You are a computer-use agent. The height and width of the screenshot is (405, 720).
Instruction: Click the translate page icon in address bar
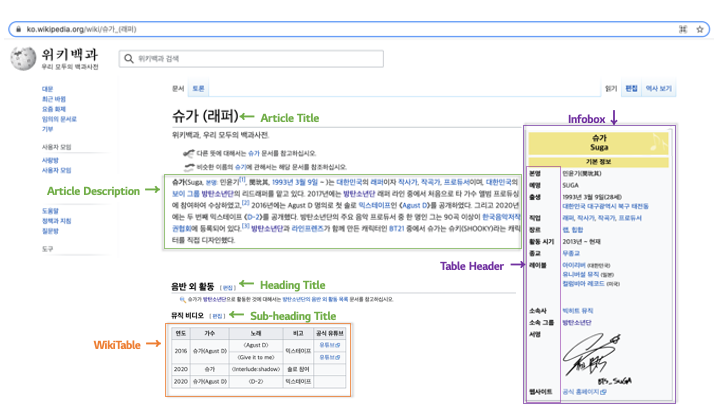pyautogui.click(x=683, y=29)
